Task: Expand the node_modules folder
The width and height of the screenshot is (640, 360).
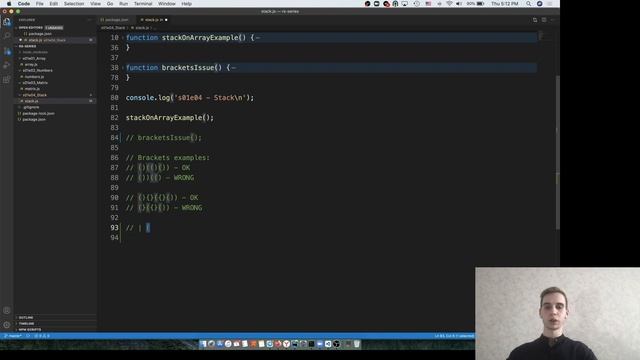Action: (x=35, y=52)
